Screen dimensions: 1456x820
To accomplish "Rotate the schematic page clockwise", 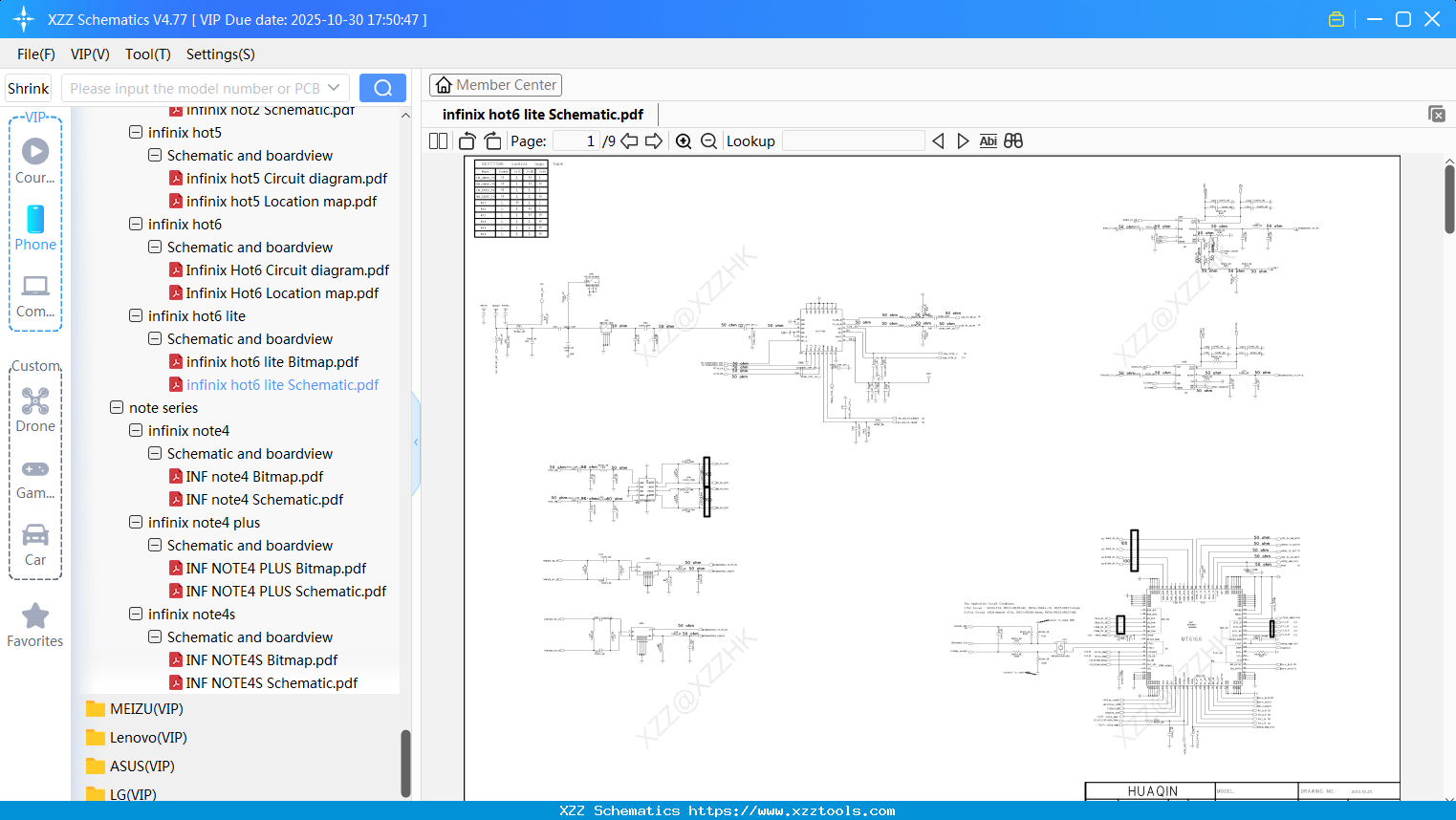I will click(492, 140).
